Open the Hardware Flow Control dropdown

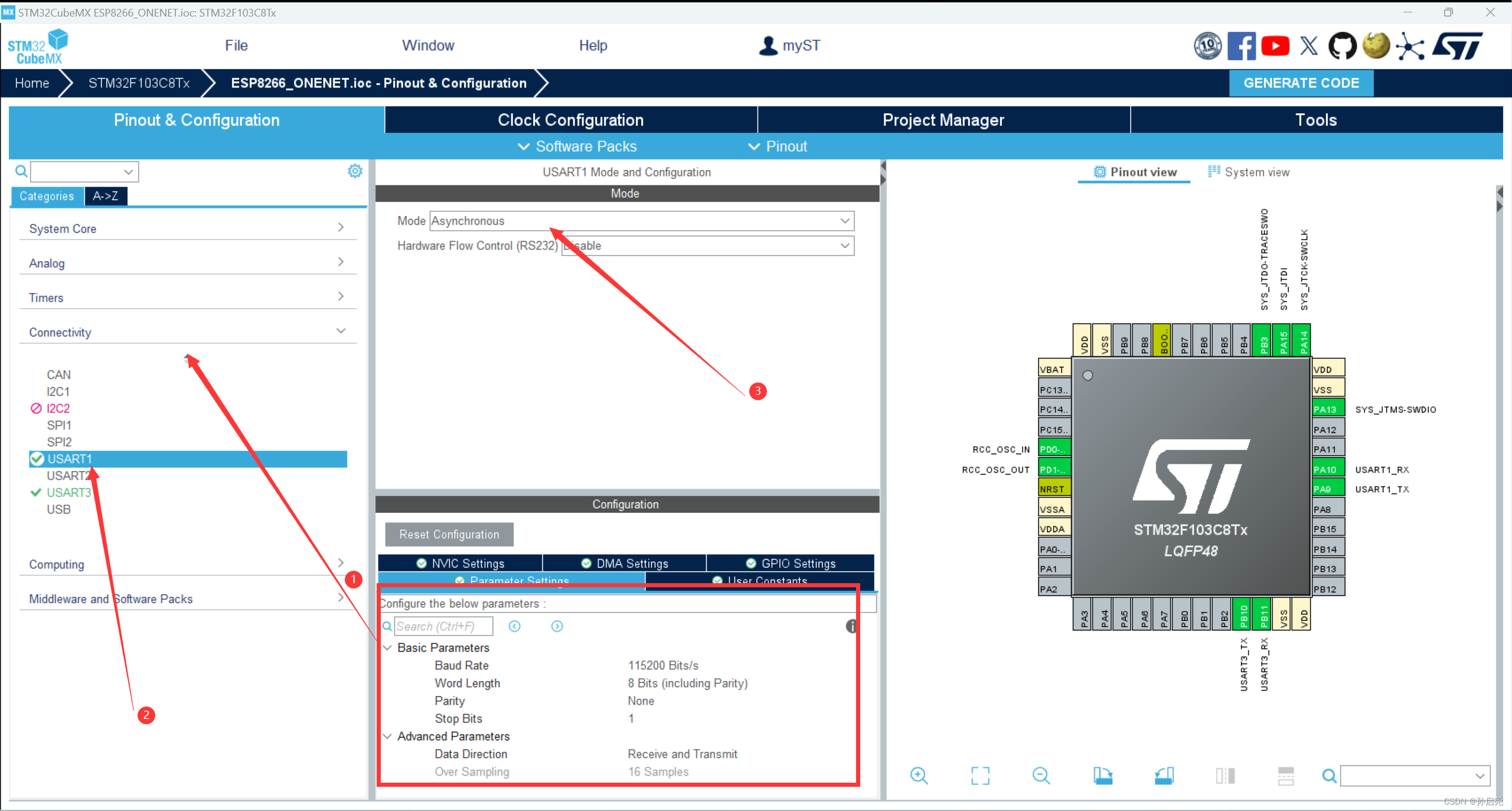coord(707,246)
